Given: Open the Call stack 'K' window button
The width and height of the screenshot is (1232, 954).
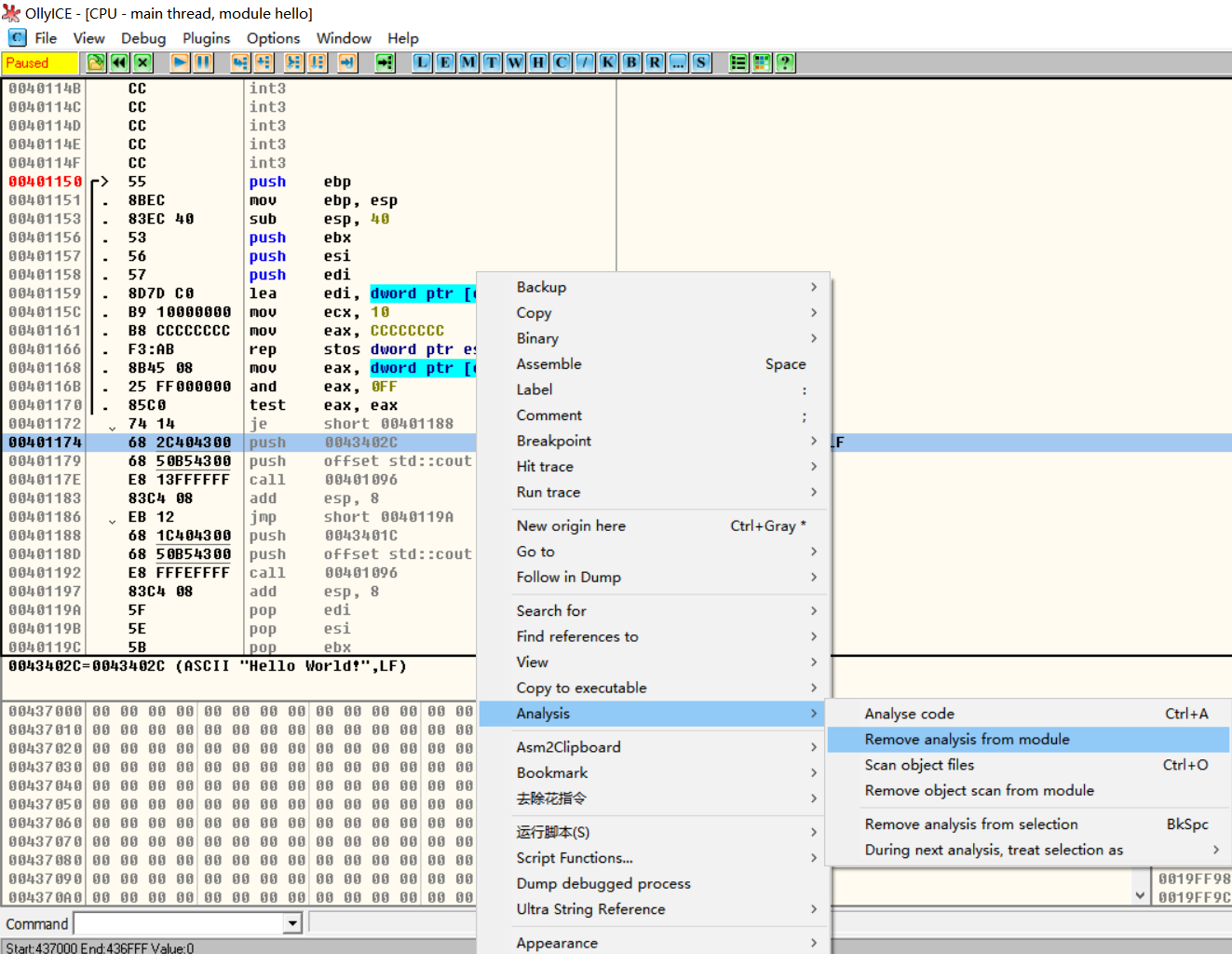Looking at the screenshot, I should (608, 62).
